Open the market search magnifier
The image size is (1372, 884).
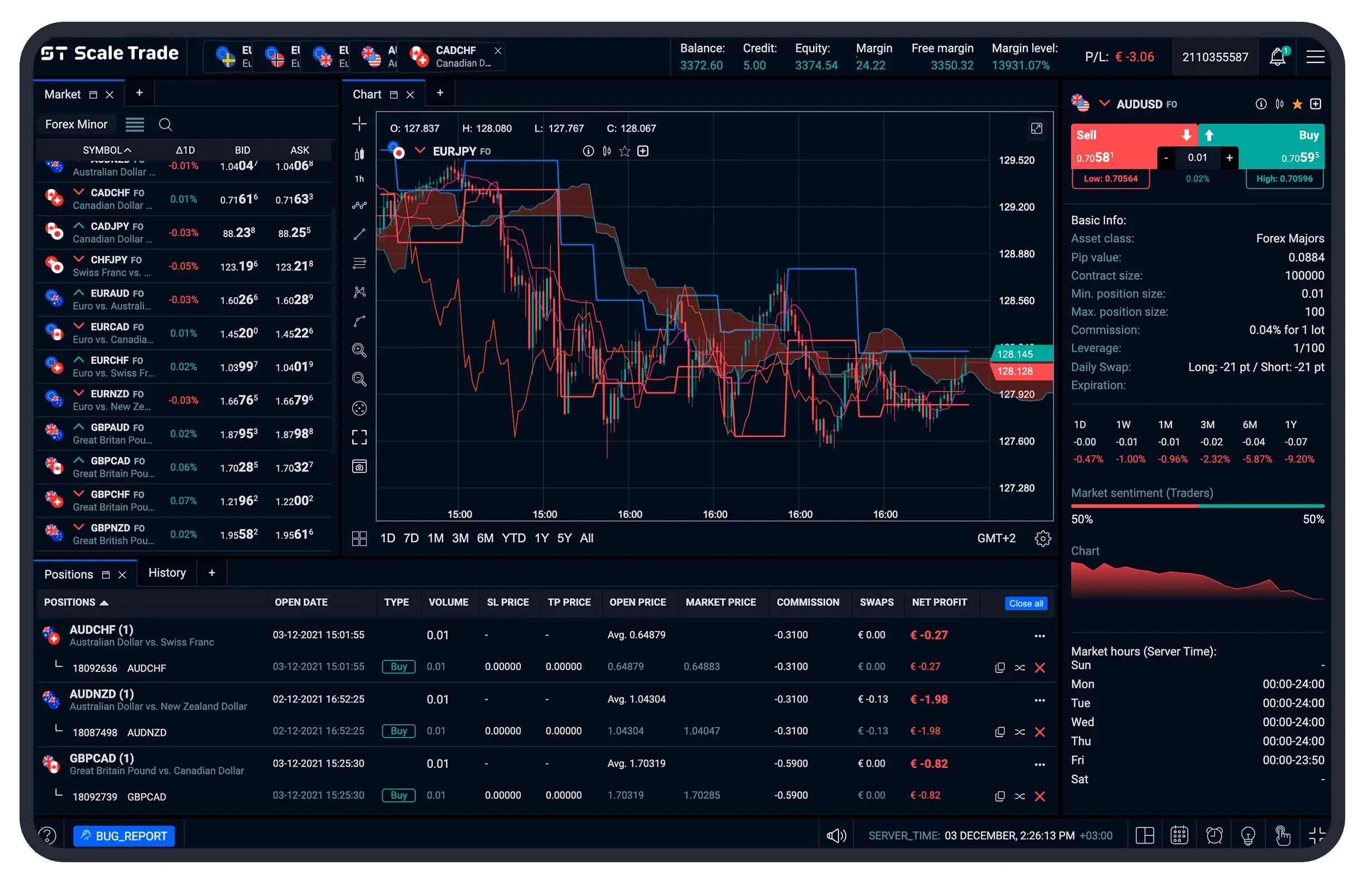point(165,125)
